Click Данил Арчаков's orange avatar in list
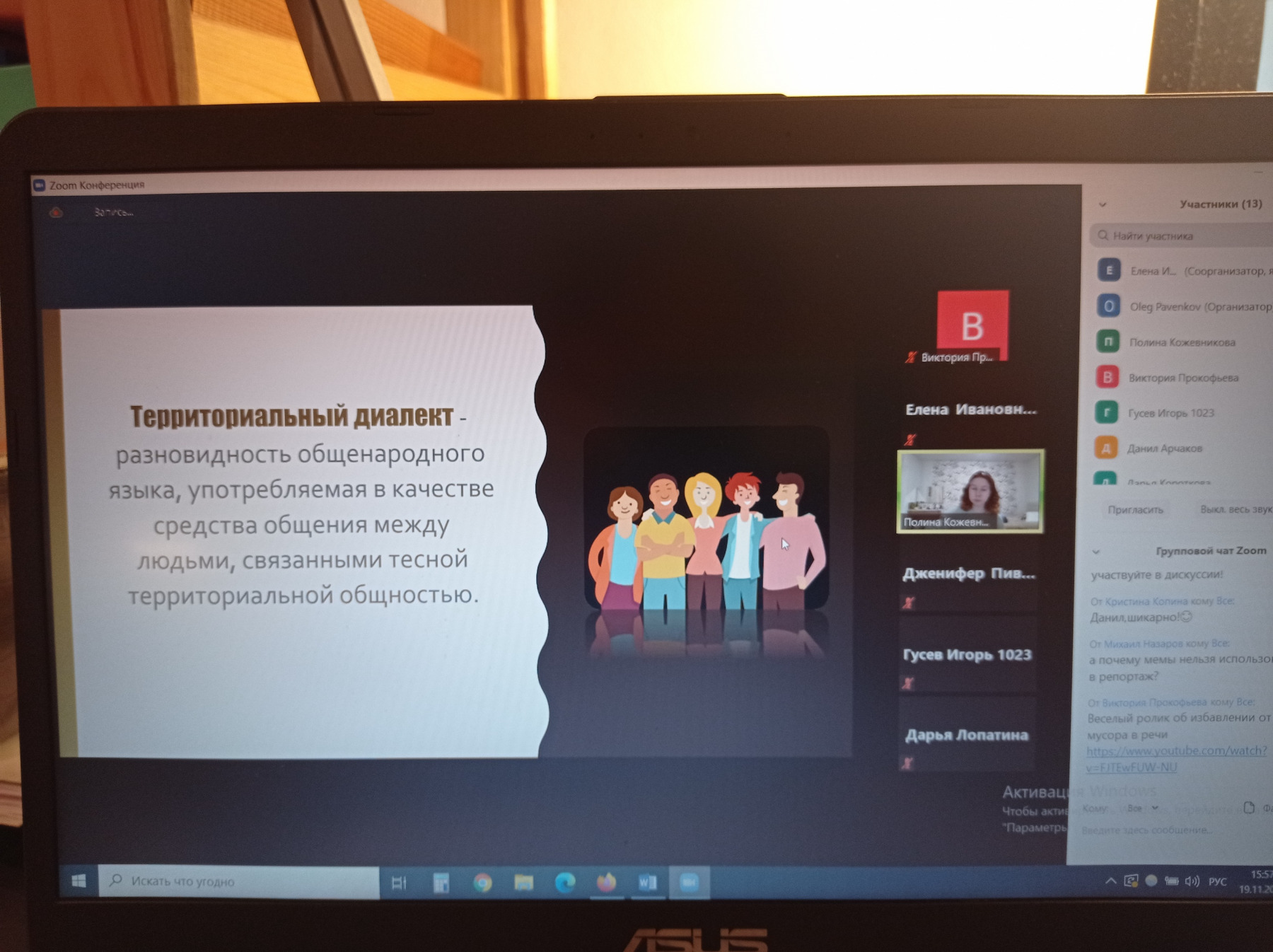The height and width of the screenshot is (952, 1273). pos(1106,448)
